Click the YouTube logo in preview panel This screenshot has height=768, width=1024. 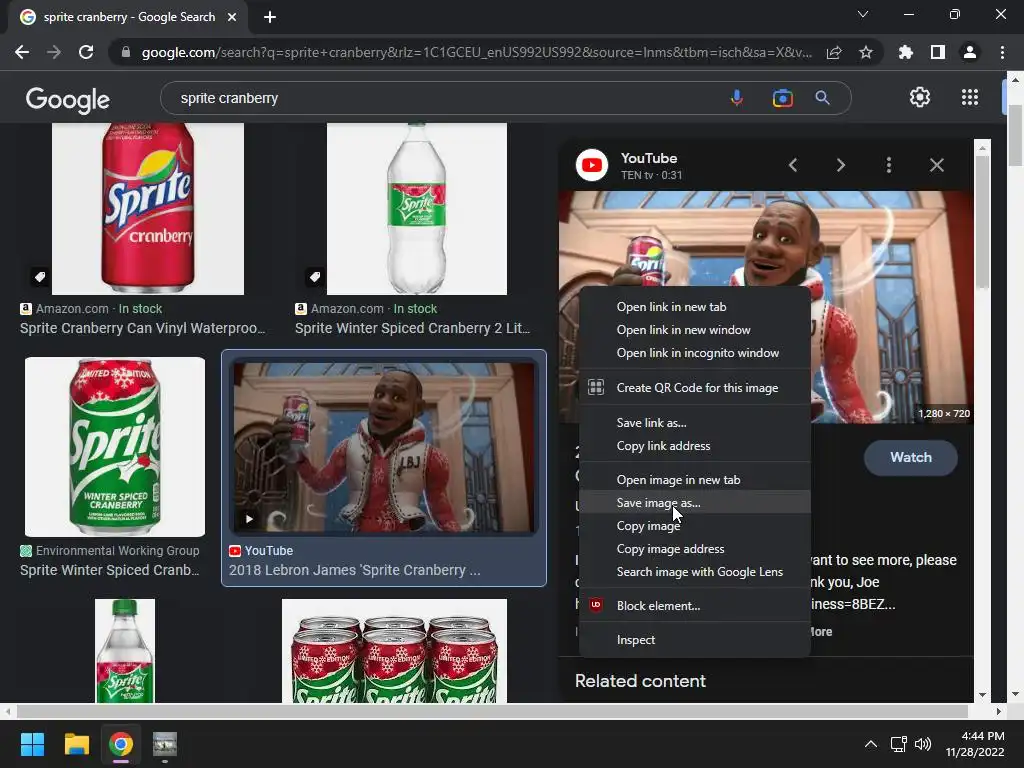point(592,165)
